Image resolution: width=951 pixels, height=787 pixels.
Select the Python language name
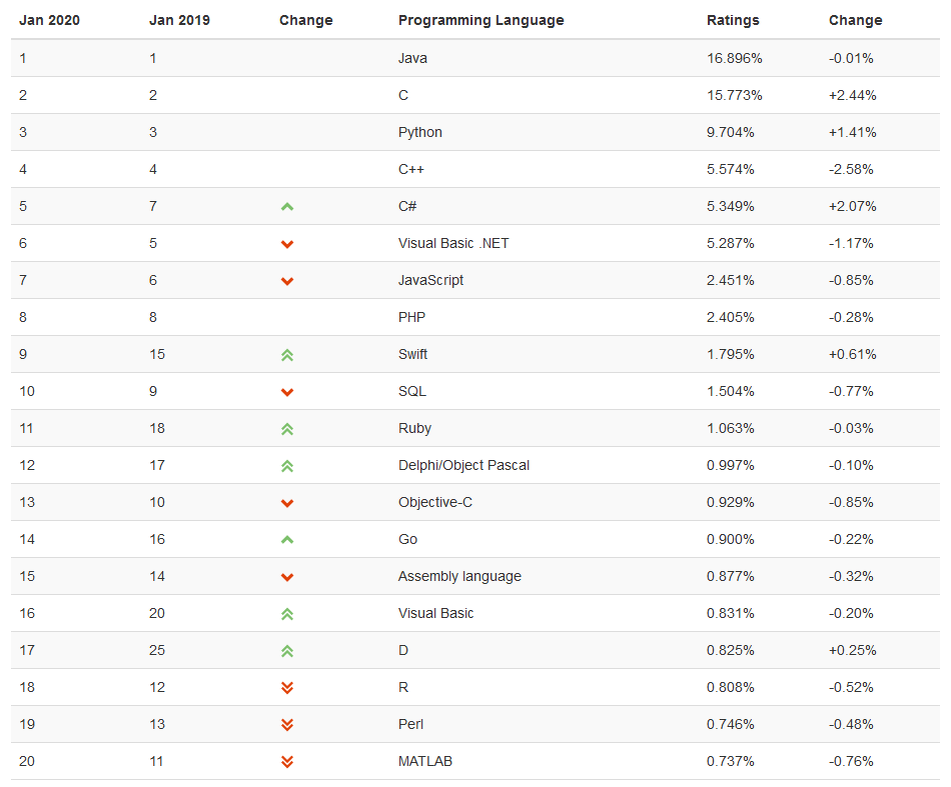[420, 132]
